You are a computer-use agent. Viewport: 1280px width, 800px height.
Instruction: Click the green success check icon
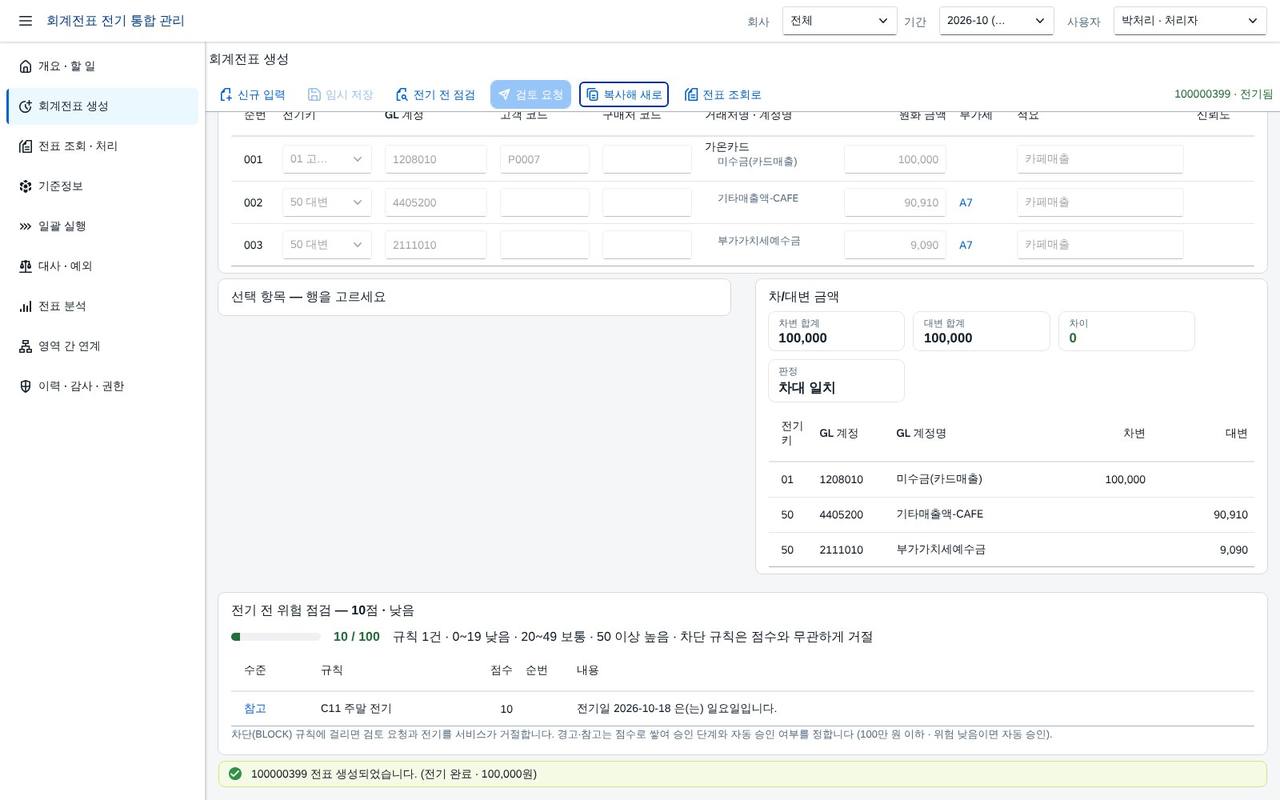coord(235,774)
